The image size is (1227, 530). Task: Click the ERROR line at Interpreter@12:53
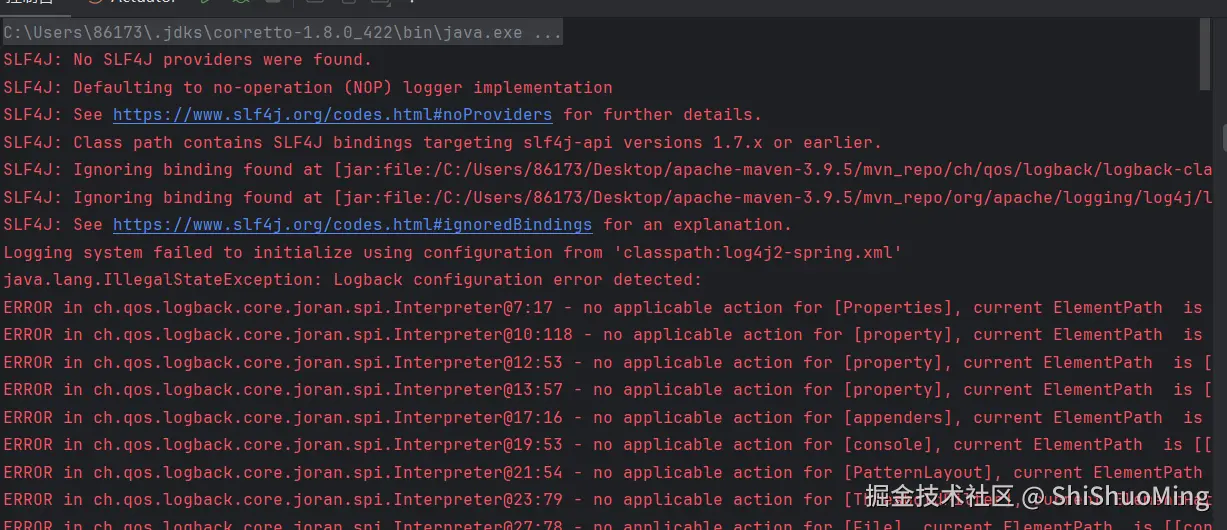pyautogui.click(x=608, y=363)
